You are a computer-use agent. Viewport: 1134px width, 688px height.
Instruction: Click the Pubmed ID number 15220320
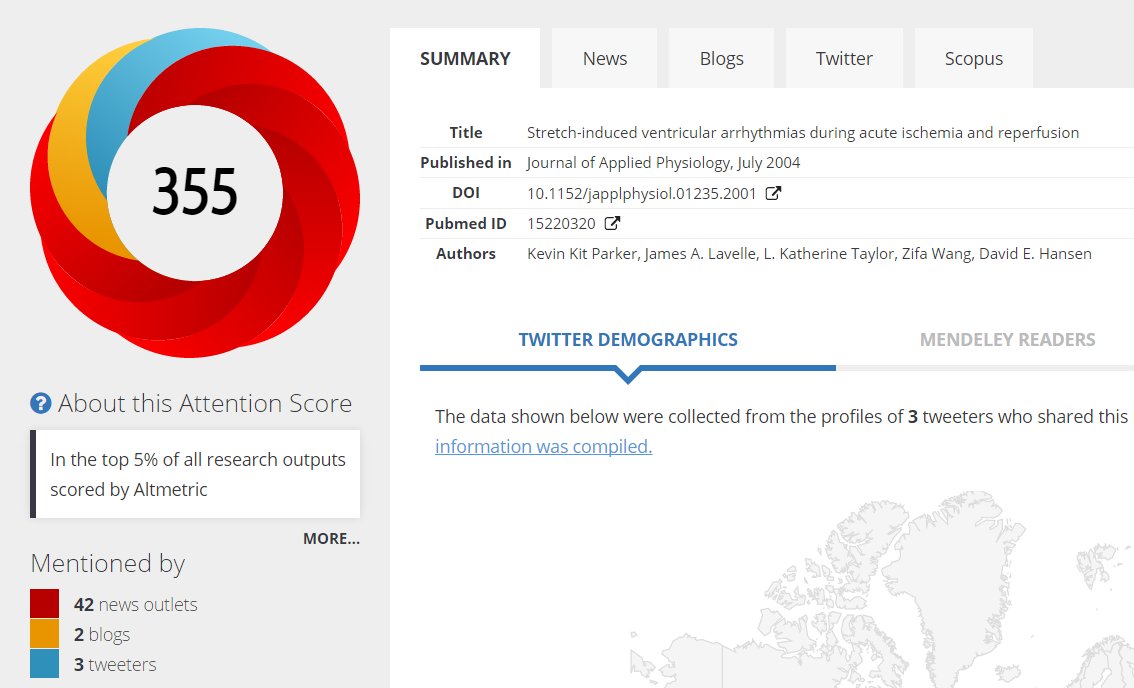pyautogui.click(x=561, y=224)
